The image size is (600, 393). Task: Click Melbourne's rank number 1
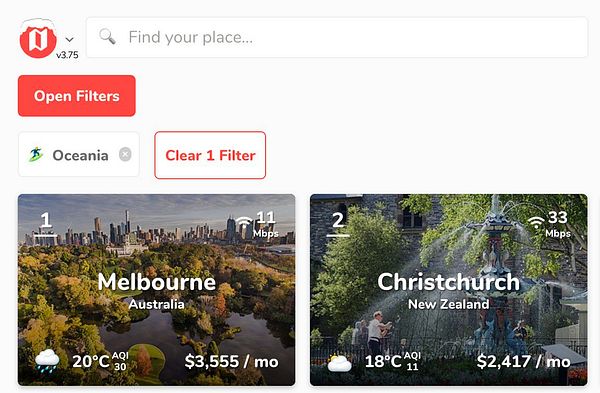tap(46, 220)
